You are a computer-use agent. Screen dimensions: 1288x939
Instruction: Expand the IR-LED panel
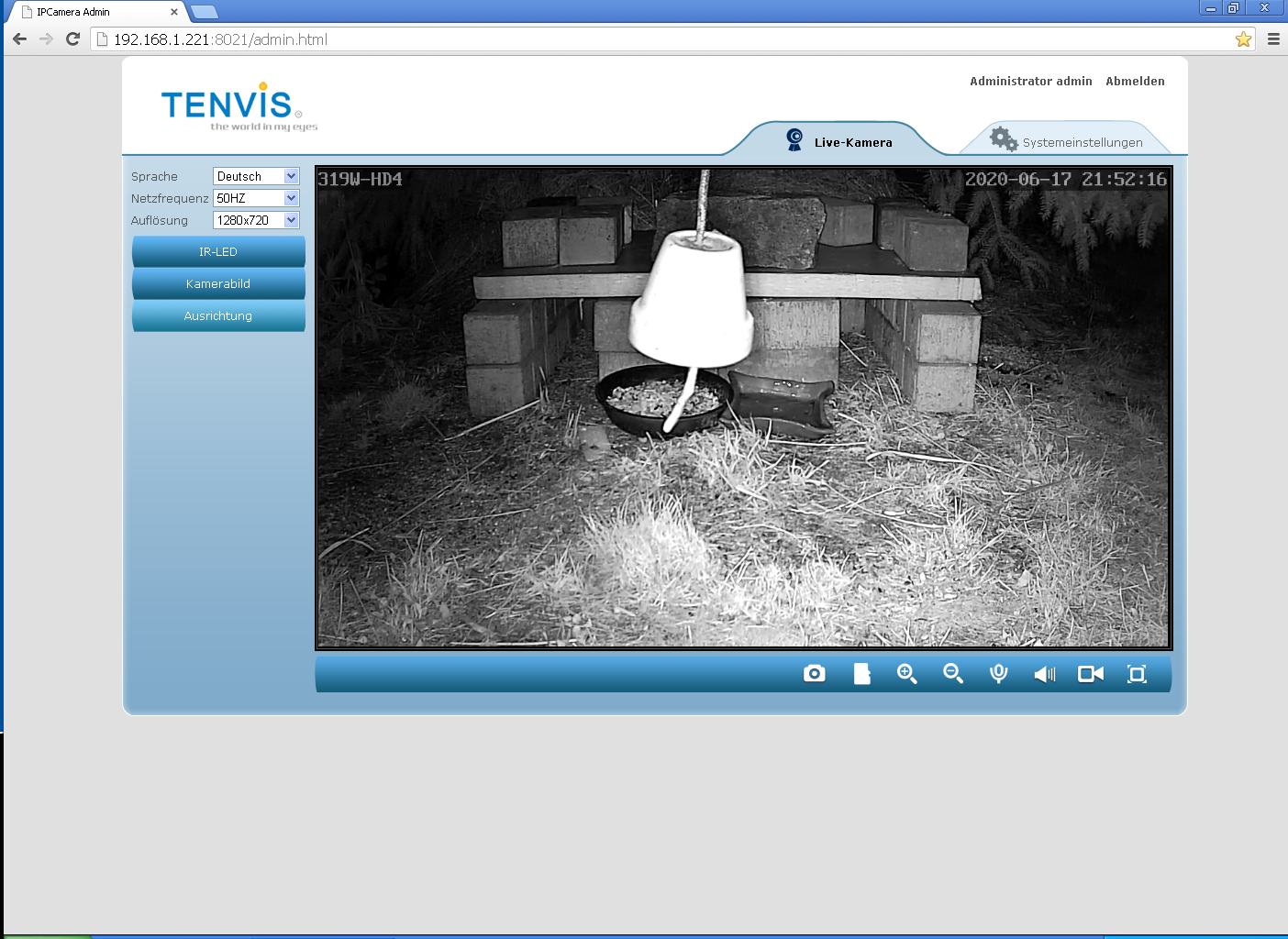(218, 251)
